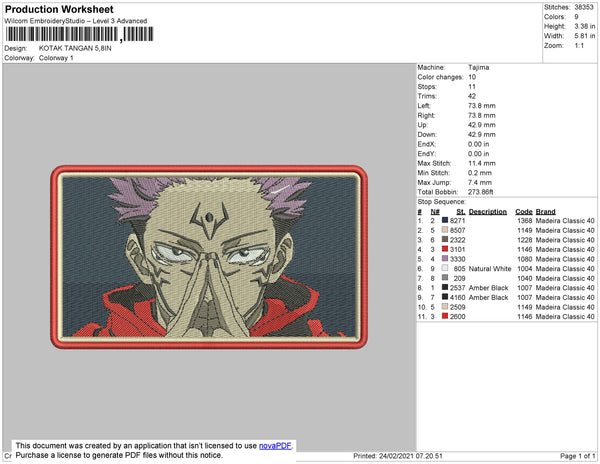Click the Max Jump value 7.4 mm

click(480, 182)
